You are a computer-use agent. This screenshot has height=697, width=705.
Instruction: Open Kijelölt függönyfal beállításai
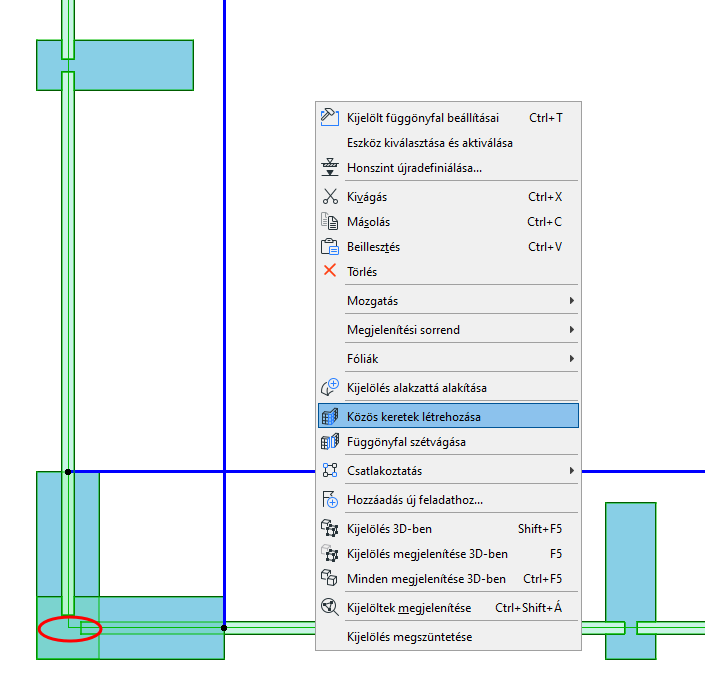pyautogui.click(x=448, y=118)
